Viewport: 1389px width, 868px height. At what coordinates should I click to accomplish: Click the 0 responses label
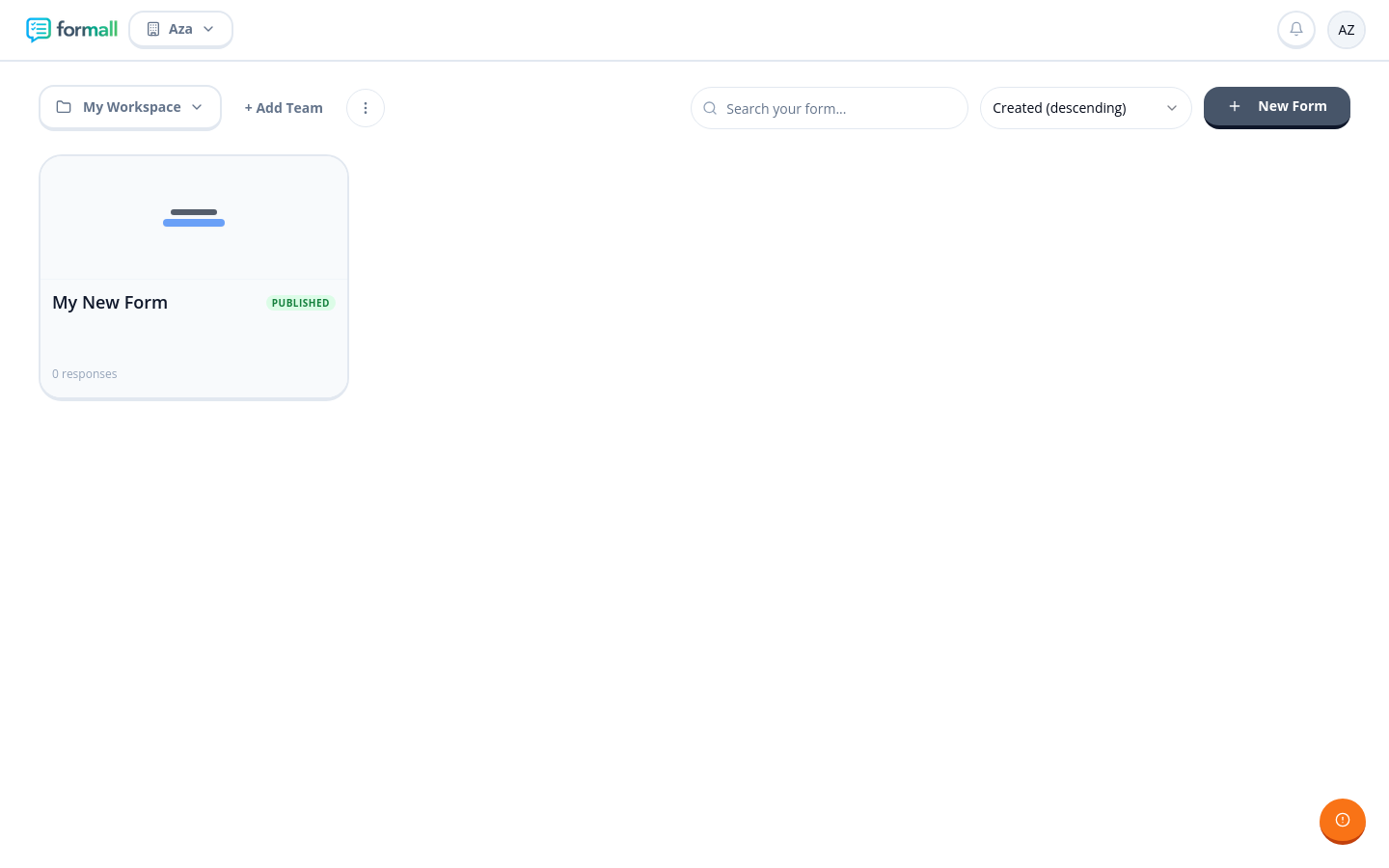pyautogui.click(x=85, y=374)
